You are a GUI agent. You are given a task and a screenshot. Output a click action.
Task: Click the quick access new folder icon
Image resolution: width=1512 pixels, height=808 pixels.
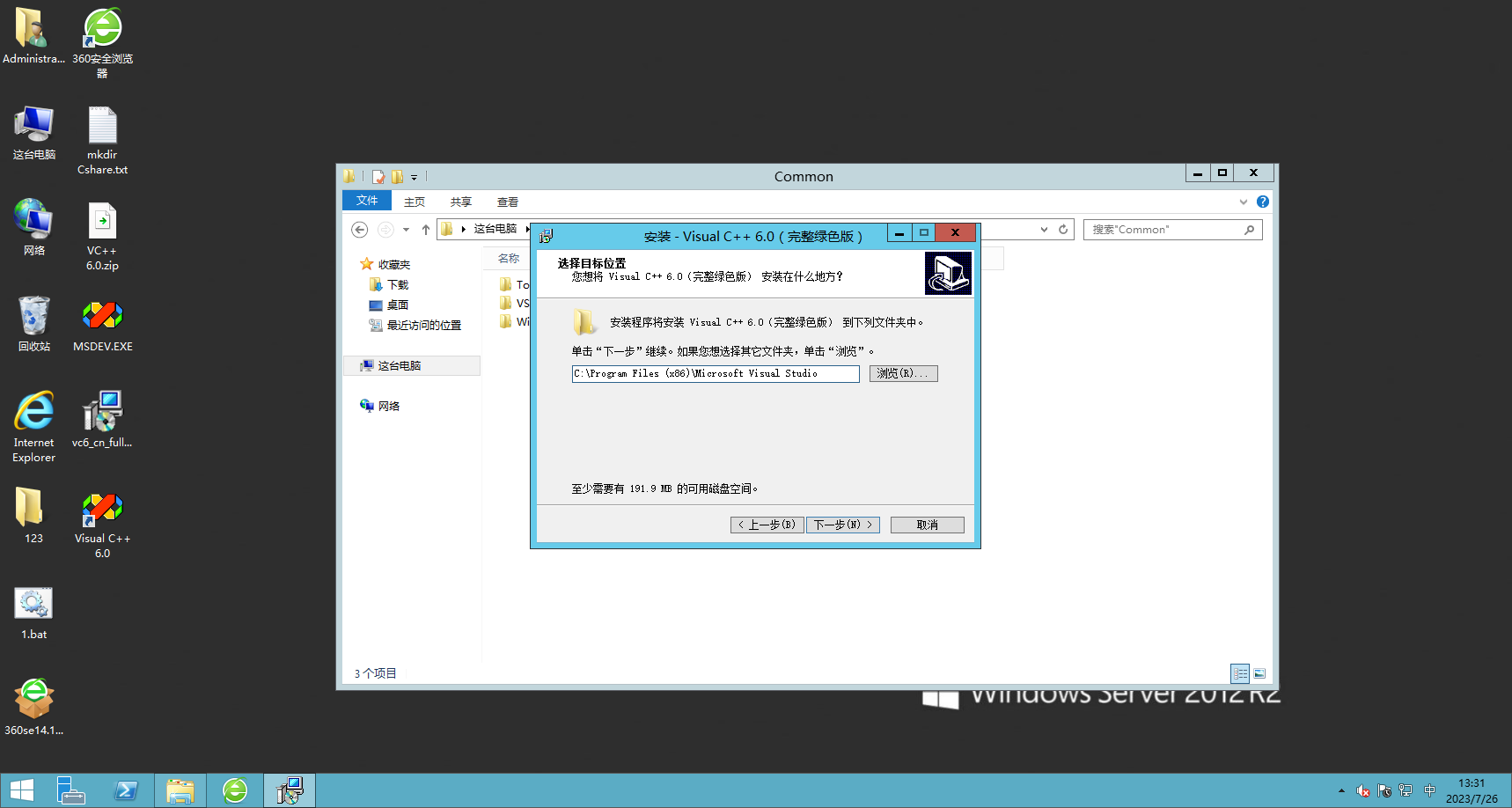tap(397, 177)
